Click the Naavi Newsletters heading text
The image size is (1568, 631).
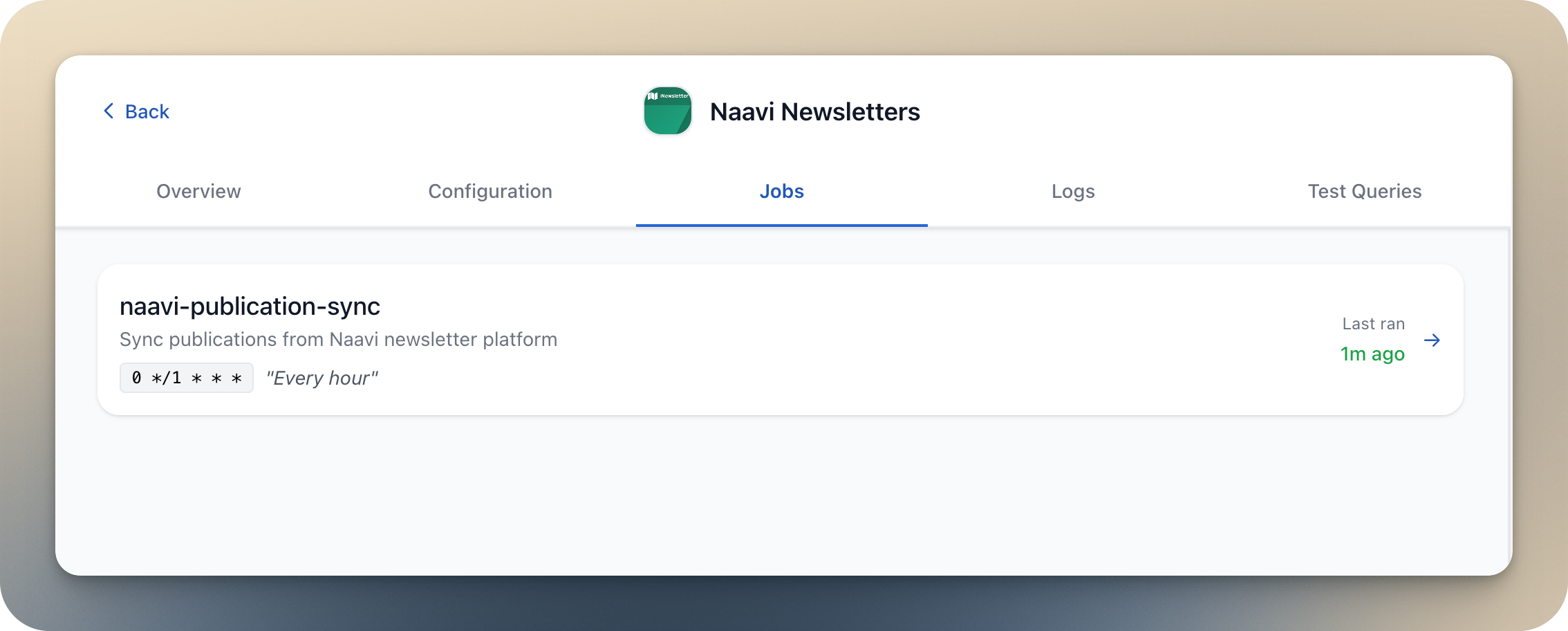(x=816, y=111)
